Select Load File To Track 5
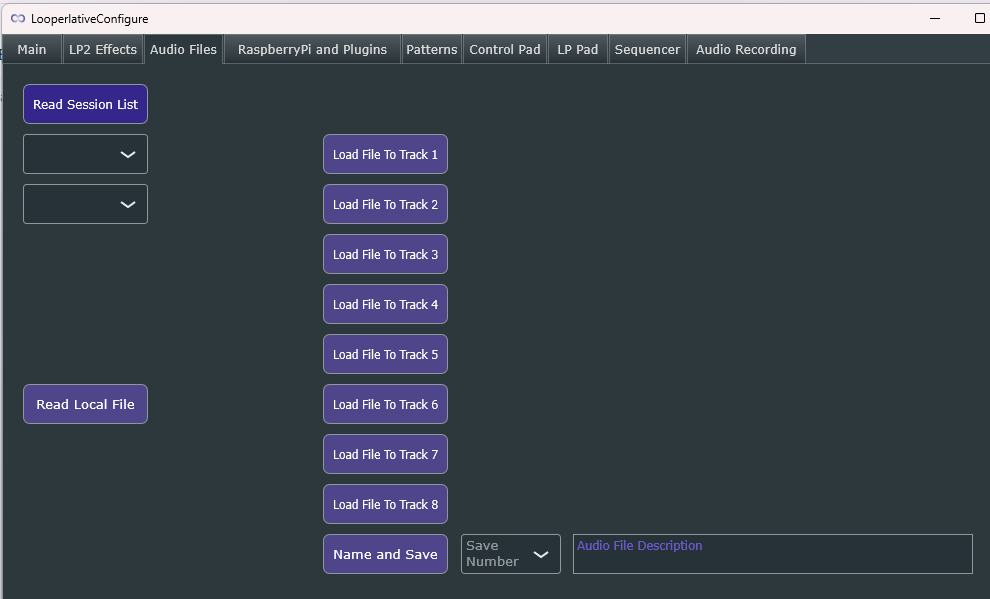This screenshot has height=599, width=990. pyautogui.click(x=385, y=354)
